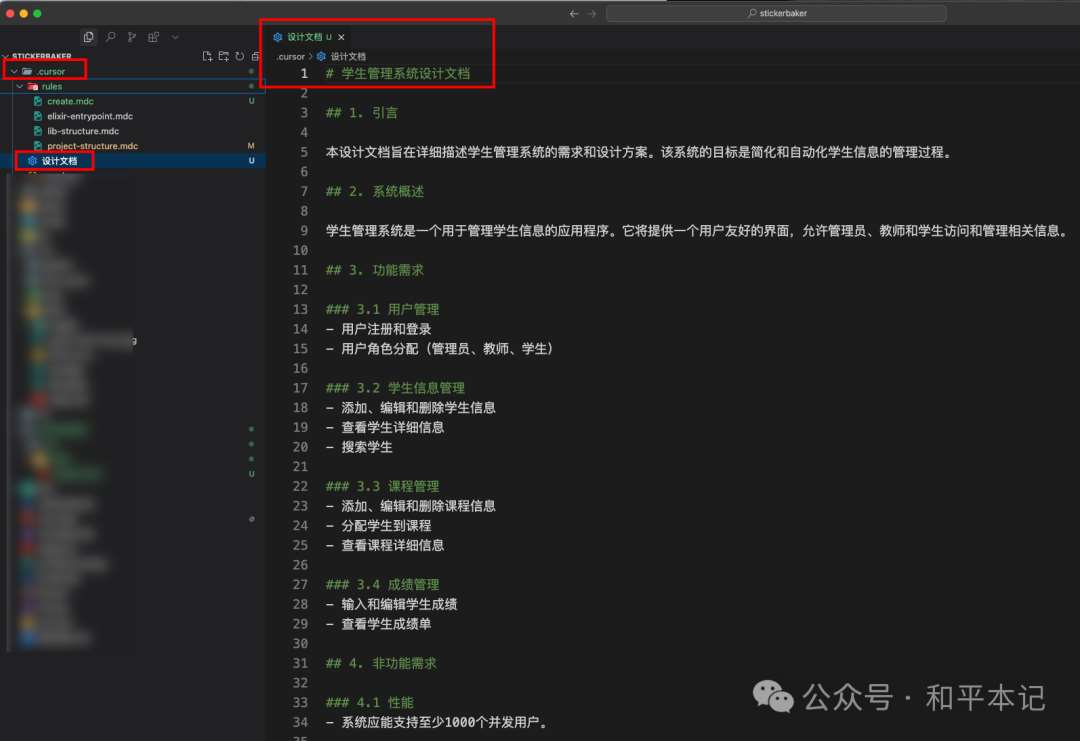Click the New Folder icon in Explorer
Screen dimensions: 1080x741
click(222, 57)
